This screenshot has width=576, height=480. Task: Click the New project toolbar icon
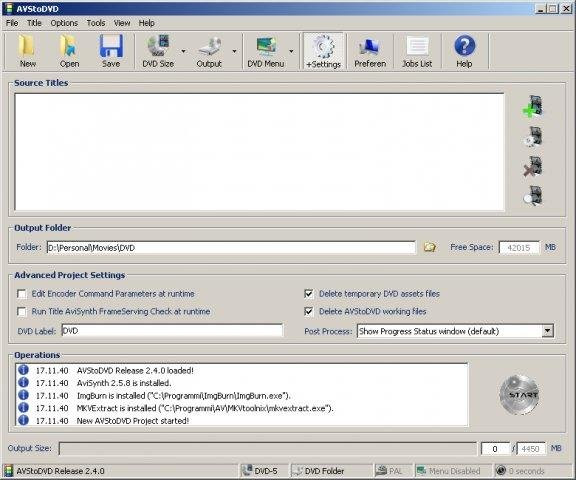tap(28, 51)
